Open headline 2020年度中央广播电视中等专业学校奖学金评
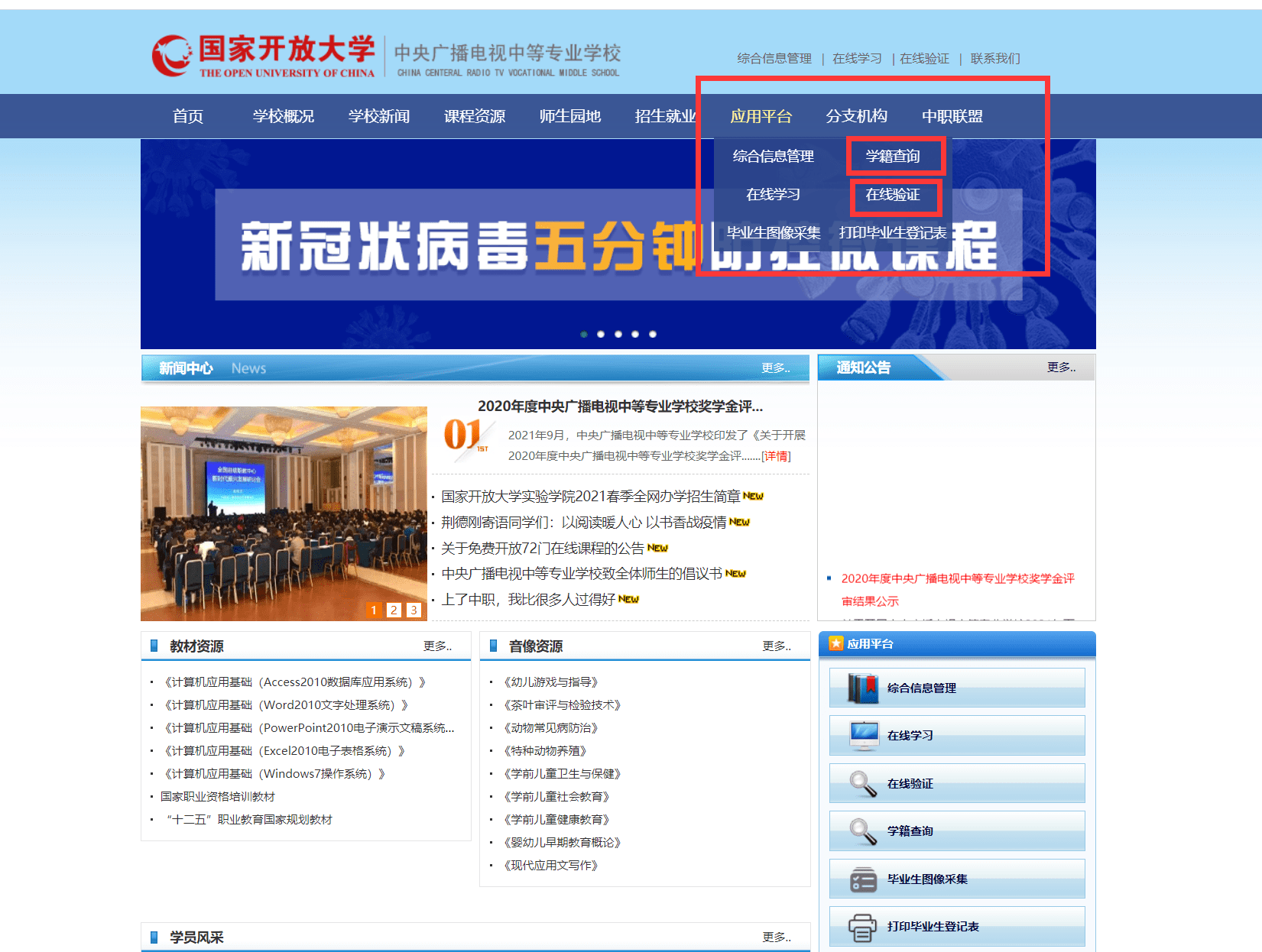The width and height of the screenshot is (1262, 952). click(x=620, y=406)
